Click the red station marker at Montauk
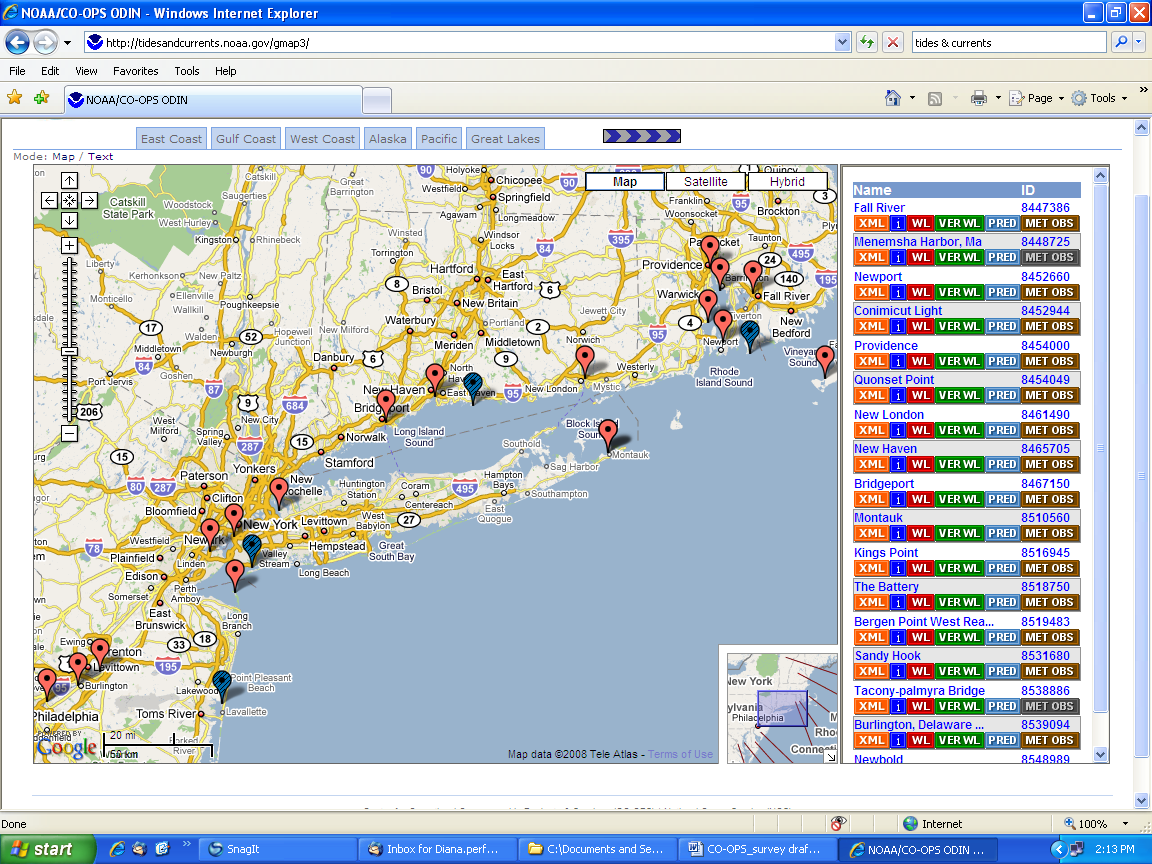This screenshot has width=1152, height=864. [x=608, y=434]
